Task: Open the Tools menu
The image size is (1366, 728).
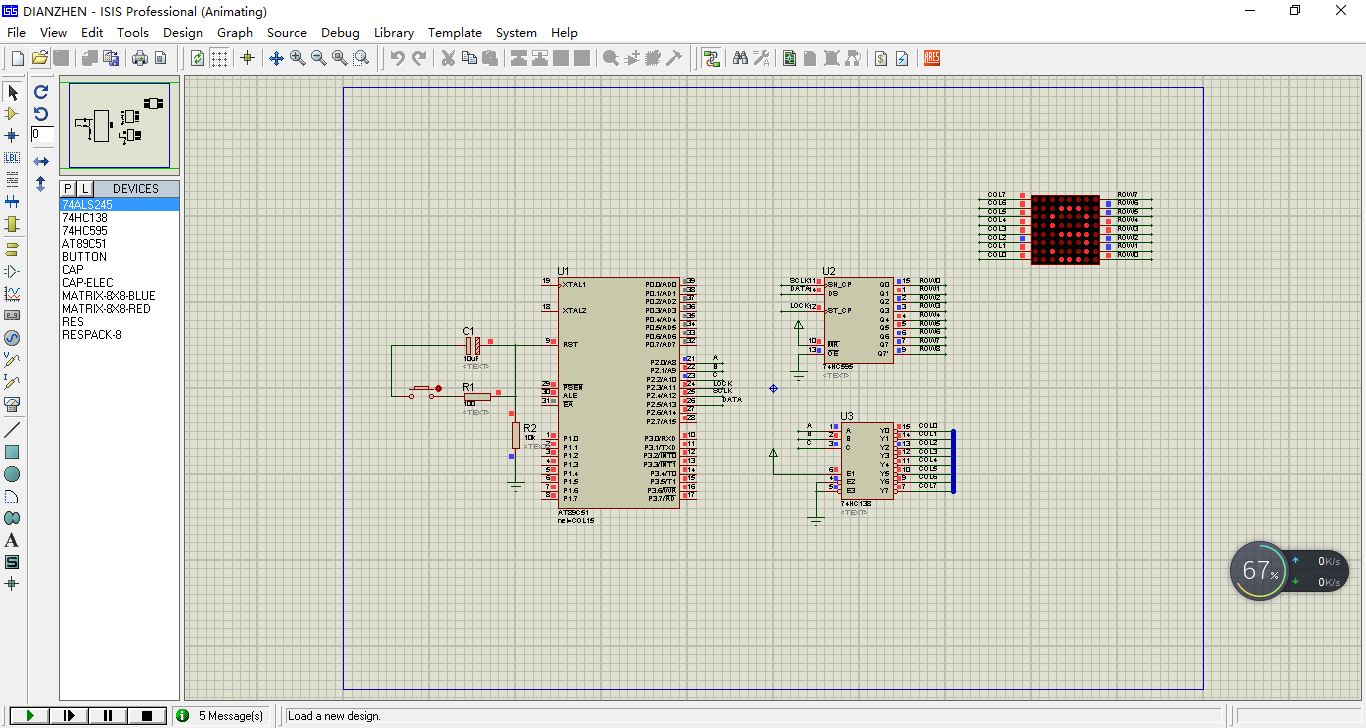Action: [133, 32]
